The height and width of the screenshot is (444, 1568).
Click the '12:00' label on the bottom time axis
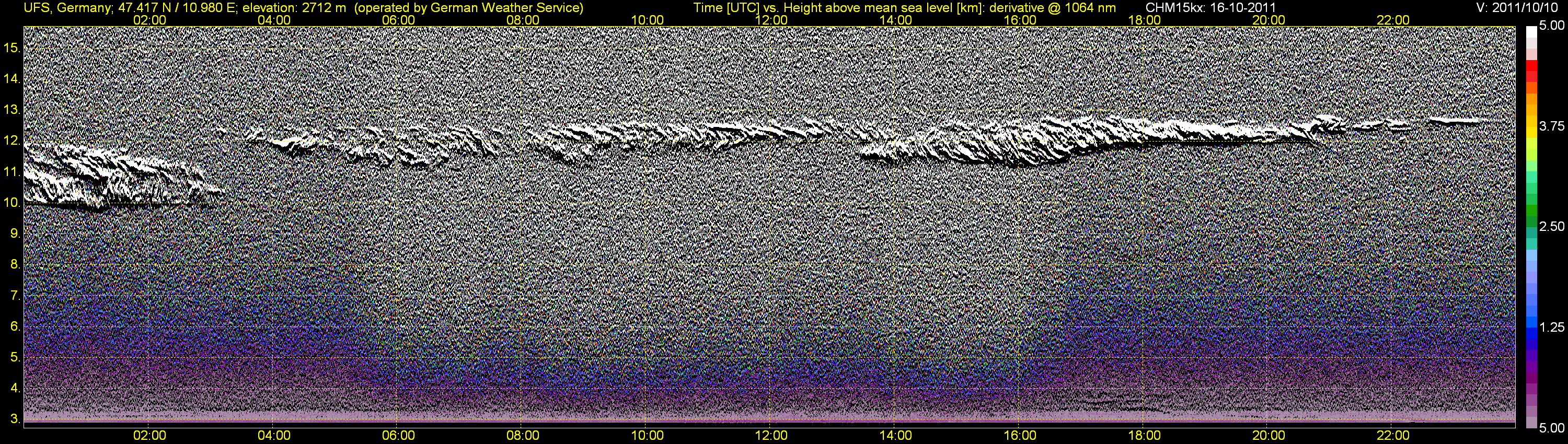pyautogui.click(x=771, y=436)
